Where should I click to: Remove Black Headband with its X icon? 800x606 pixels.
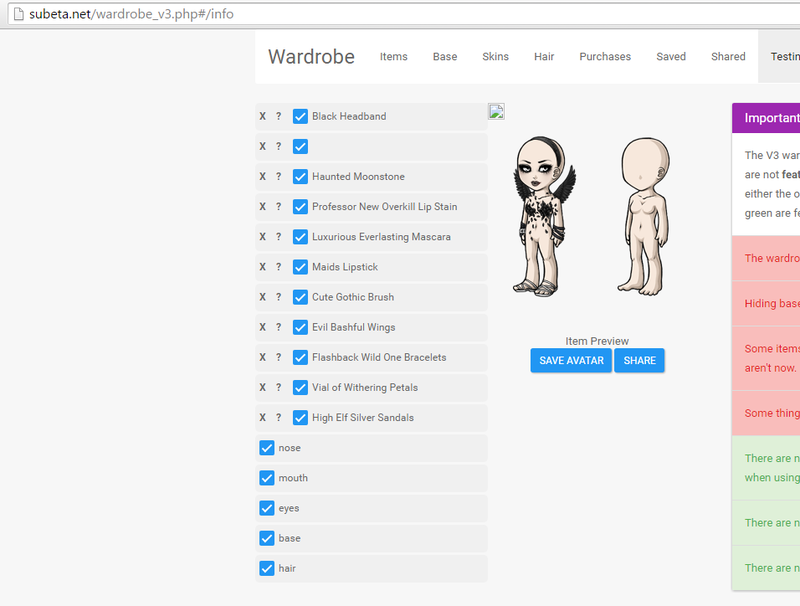(262, 117)
